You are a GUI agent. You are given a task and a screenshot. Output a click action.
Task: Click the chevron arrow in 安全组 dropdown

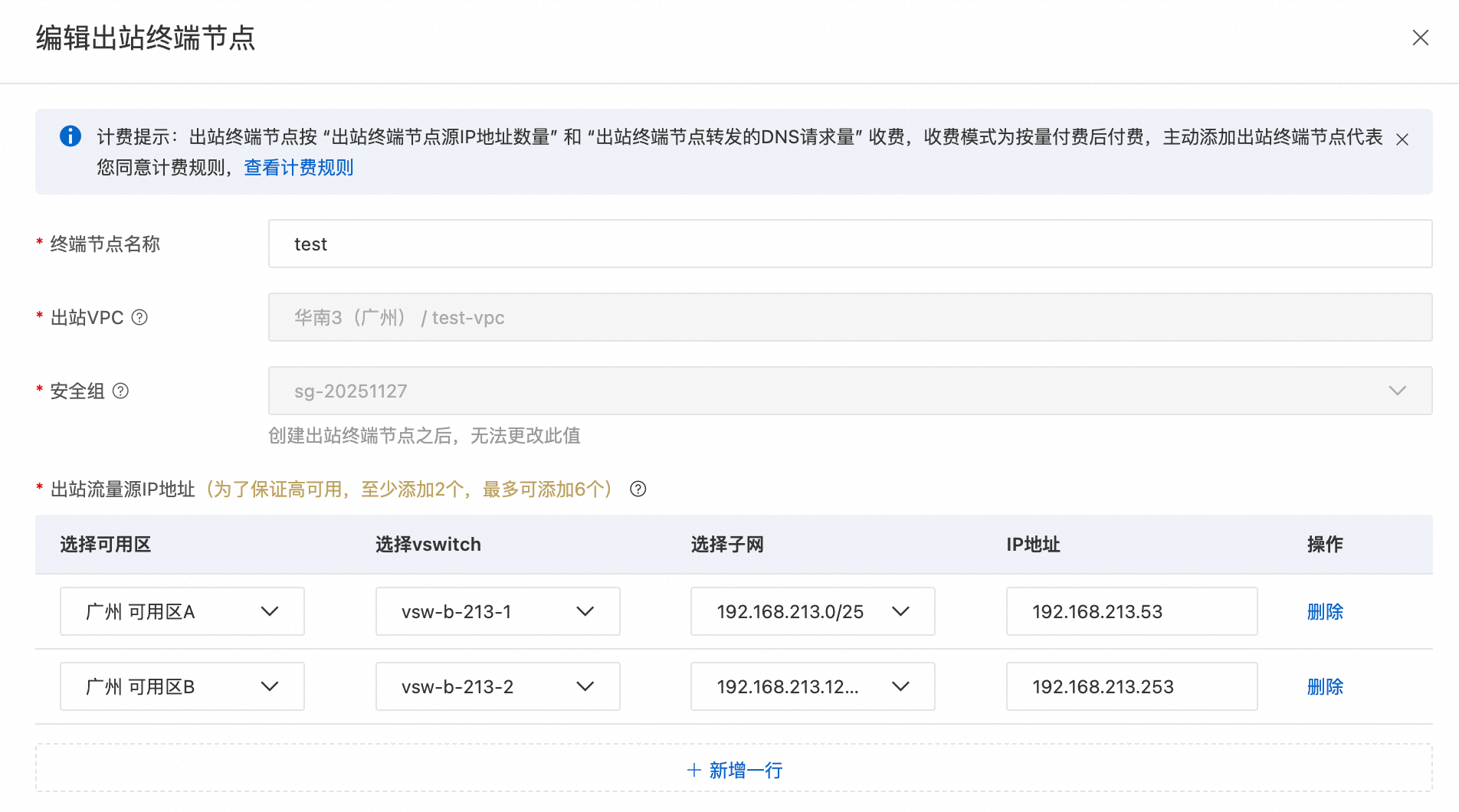click(x=1397, y=391)
